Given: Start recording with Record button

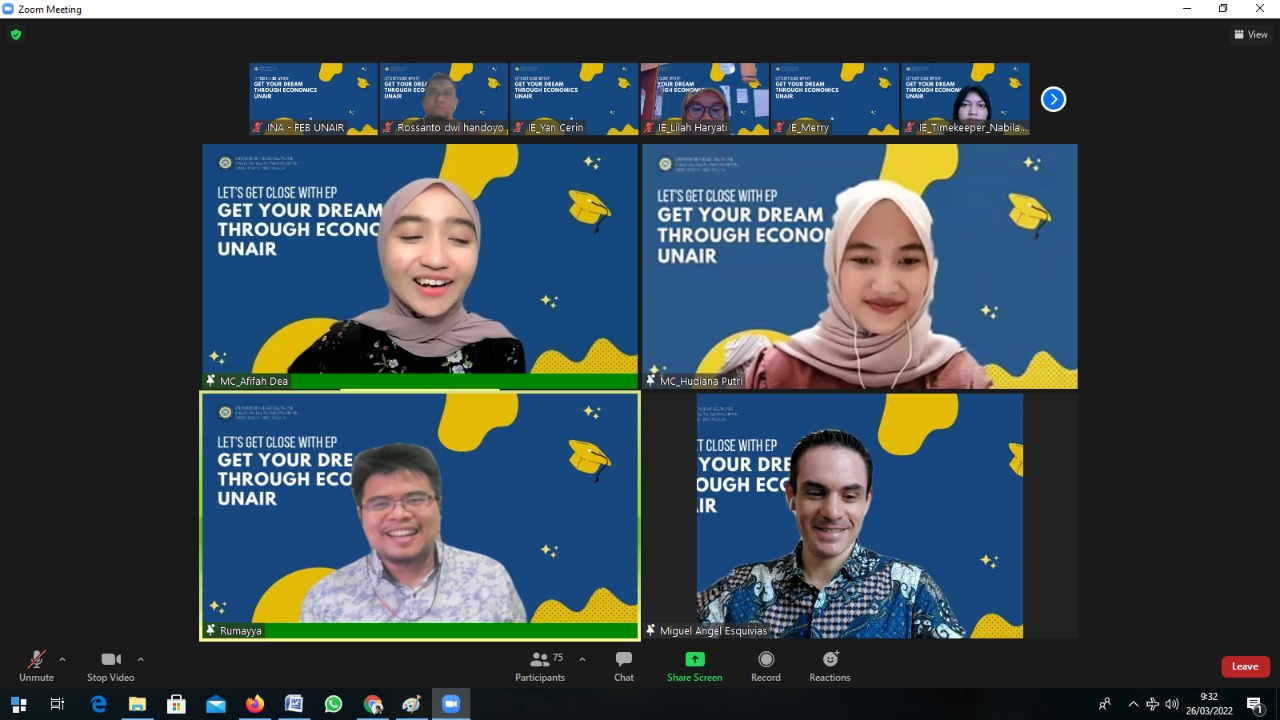Looking at the screenshot, I should [765, 666].
